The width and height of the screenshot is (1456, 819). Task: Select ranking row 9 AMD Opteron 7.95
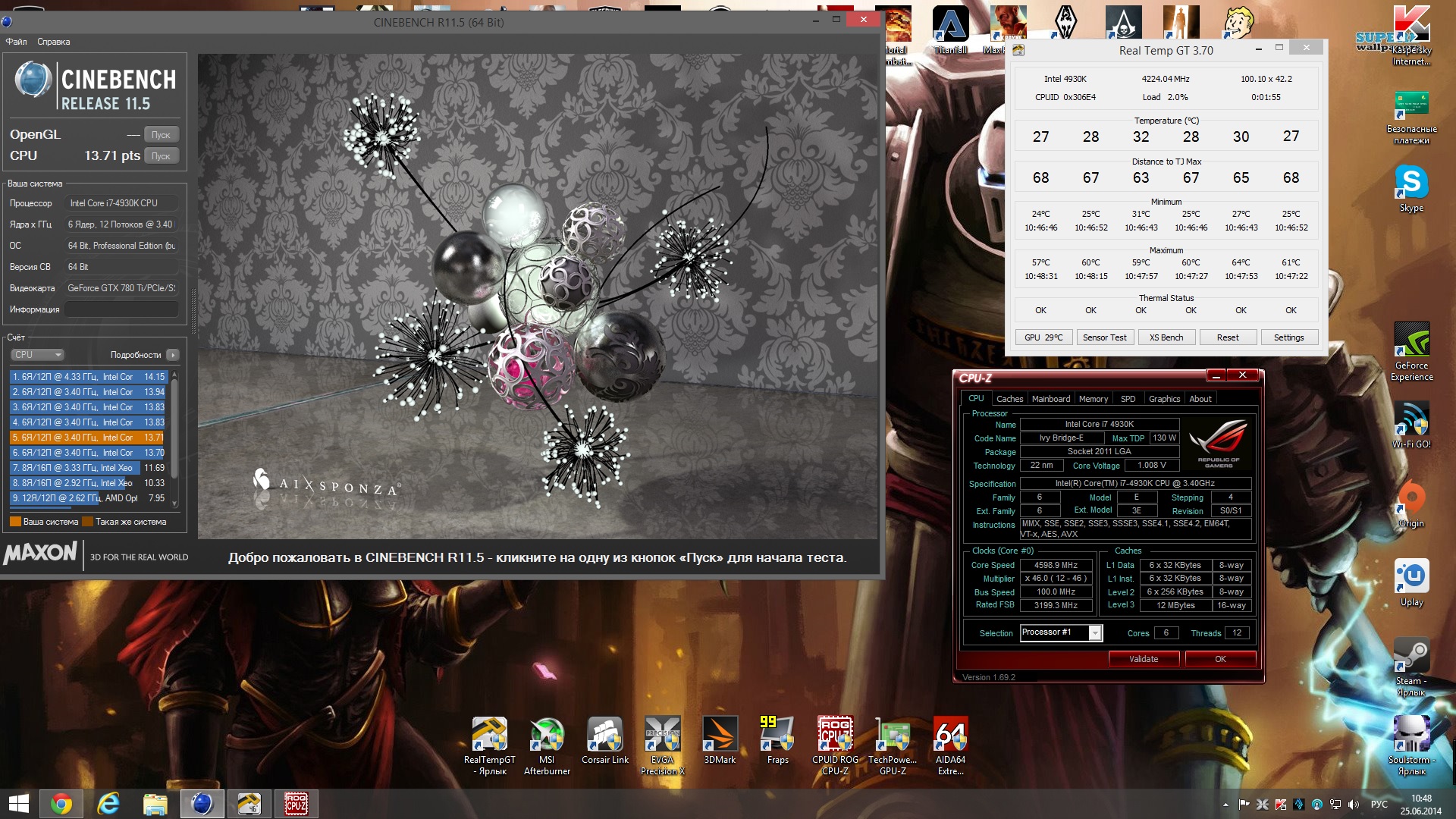tap(88, 498)
